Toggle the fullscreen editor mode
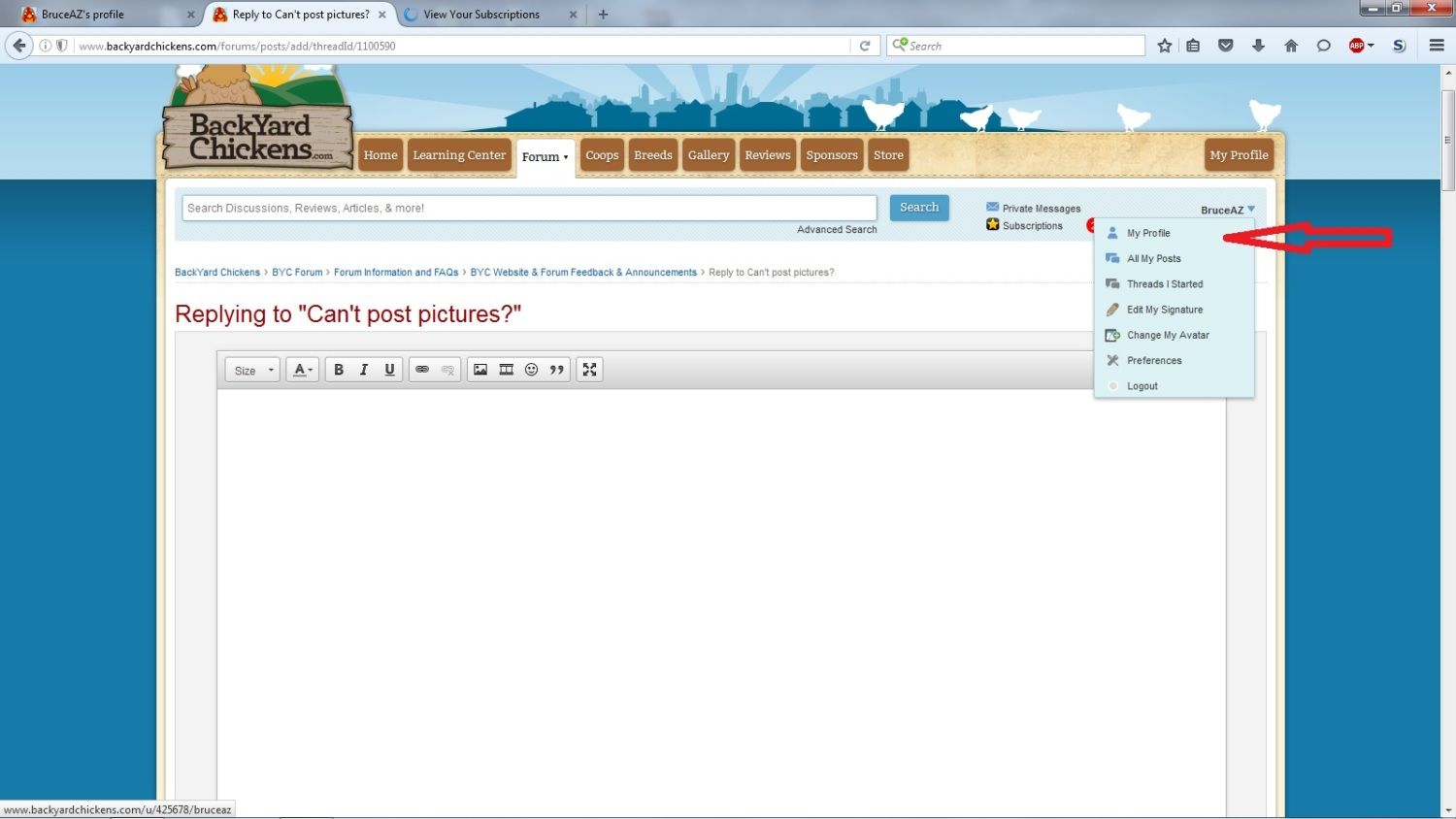The width and height of the screenshot is (1456, 819). [589, 370]
